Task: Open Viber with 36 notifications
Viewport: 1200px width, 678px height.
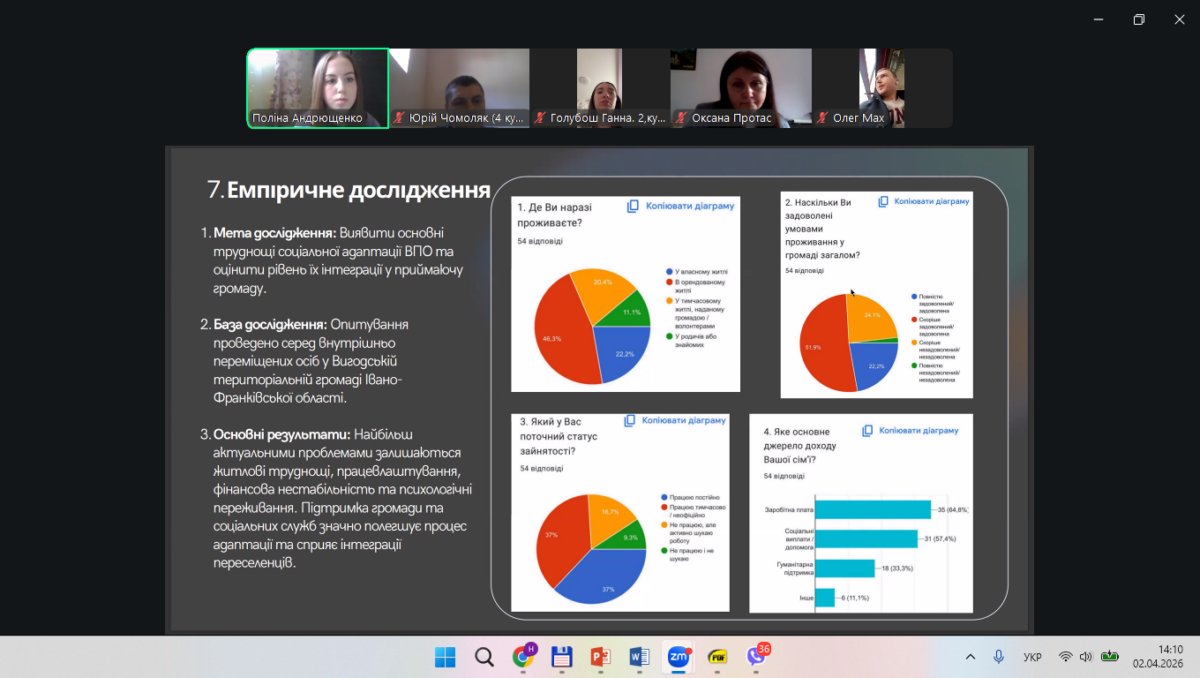Action: tap(755, 657)
